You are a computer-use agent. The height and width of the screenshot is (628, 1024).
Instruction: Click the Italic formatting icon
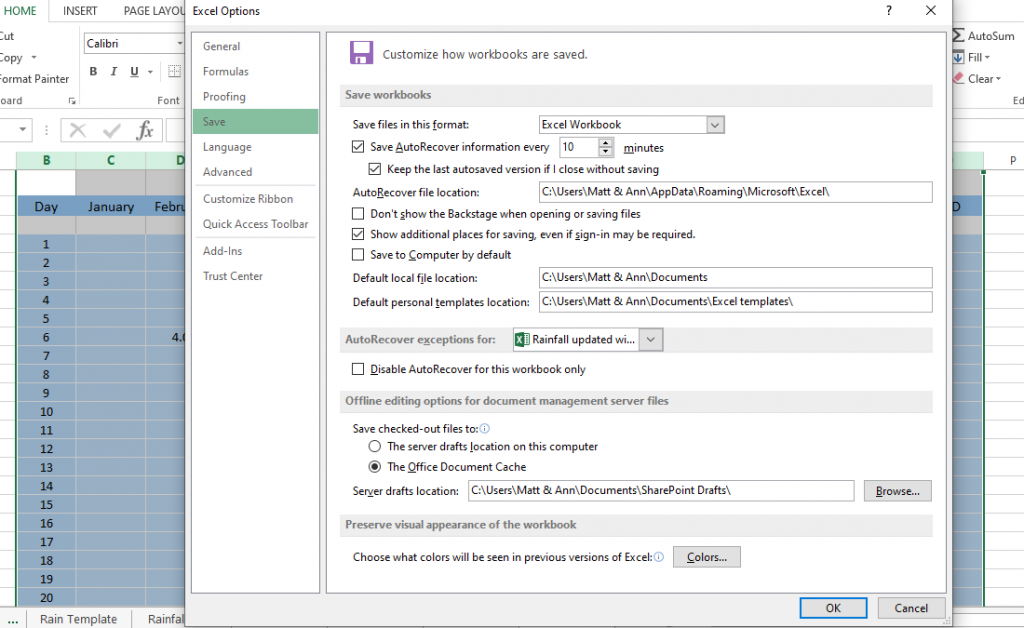pyautogui.click(x=114, y=71)
